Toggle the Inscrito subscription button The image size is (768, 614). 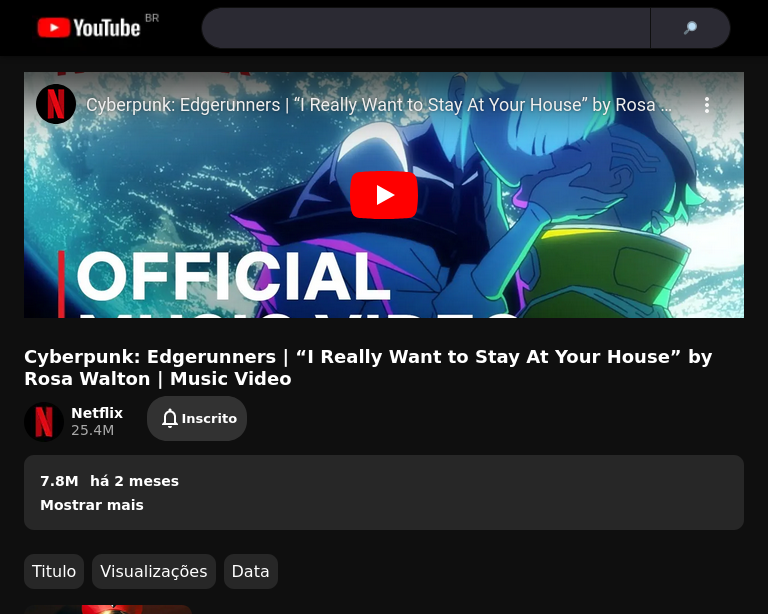(x=197, y=419)
